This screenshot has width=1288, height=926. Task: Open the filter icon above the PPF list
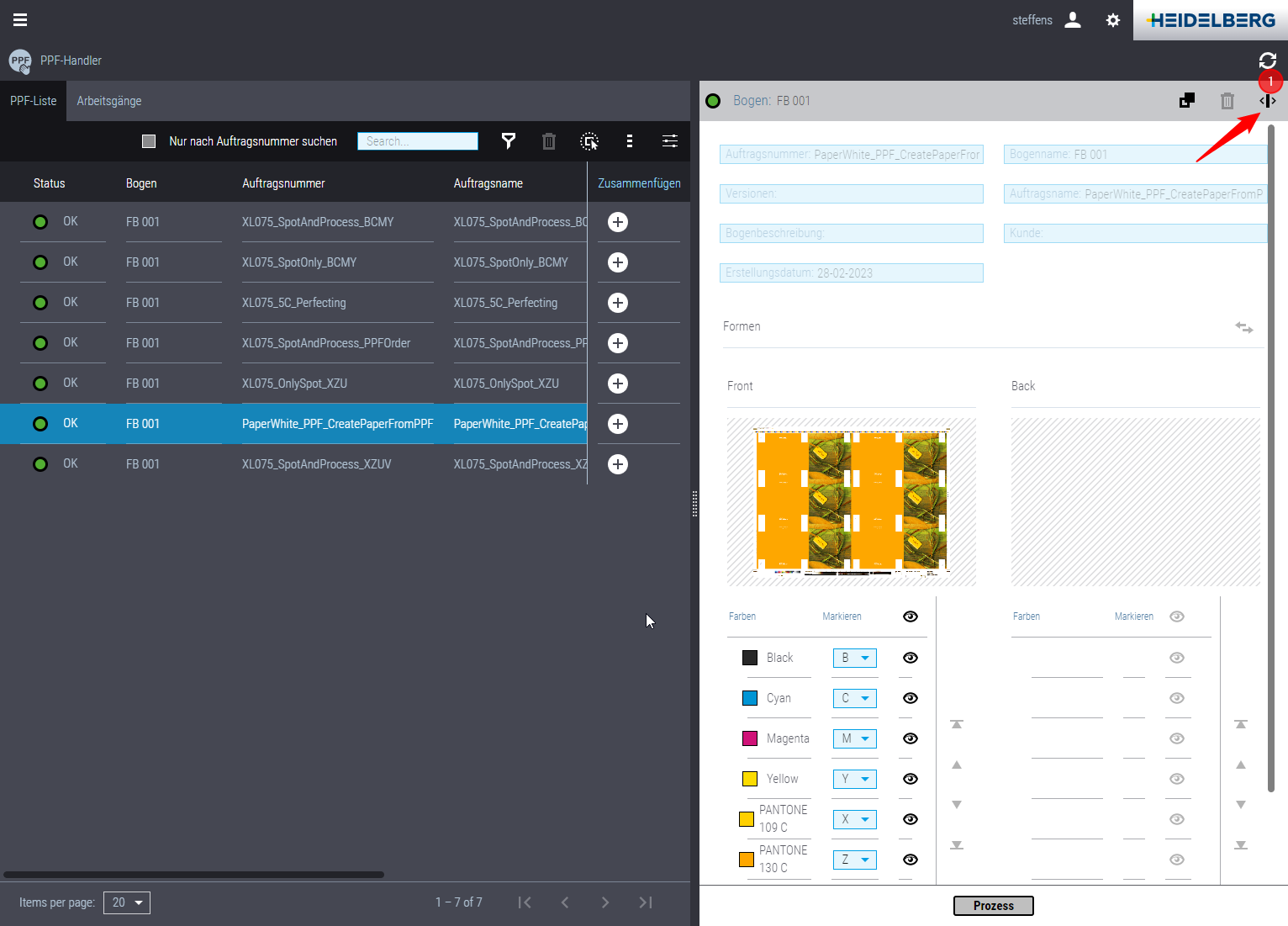(x=509, y=141)
